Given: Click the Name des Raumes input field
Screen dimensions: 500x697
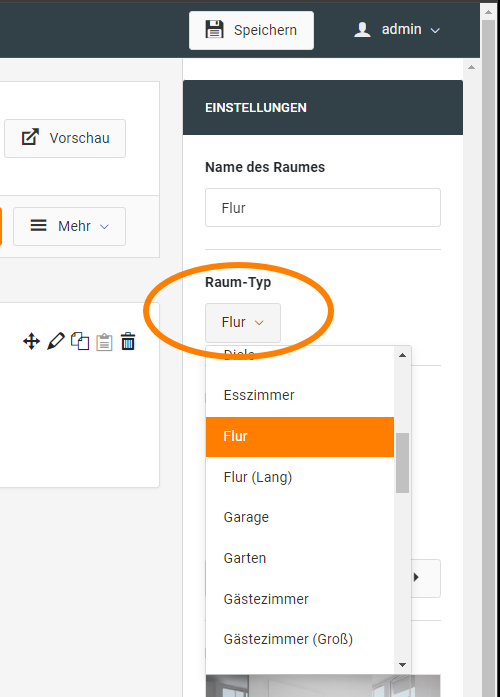Looking at the screenshot, I should point(323,208).
